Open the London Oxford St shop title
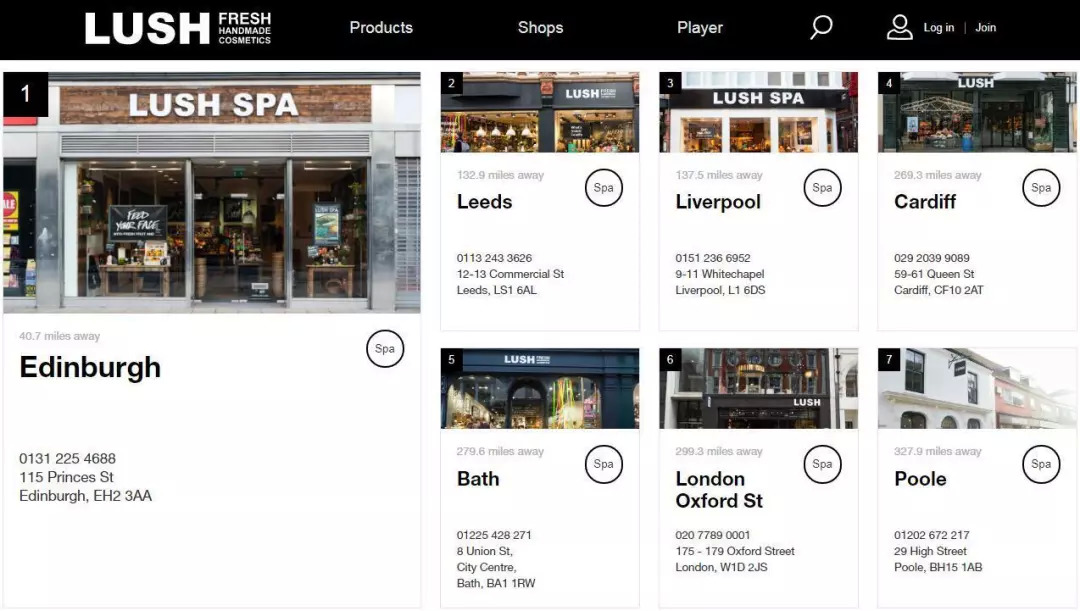The image size is (1080, 611). click(x=719, y=490)
